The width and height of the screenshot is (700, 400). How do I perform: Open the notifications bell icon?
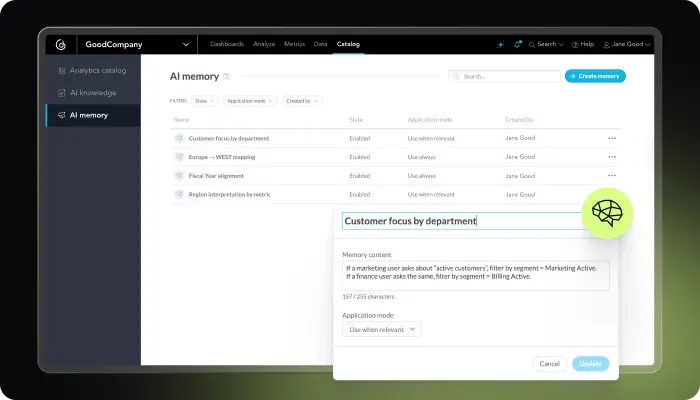tap(517, 44)
